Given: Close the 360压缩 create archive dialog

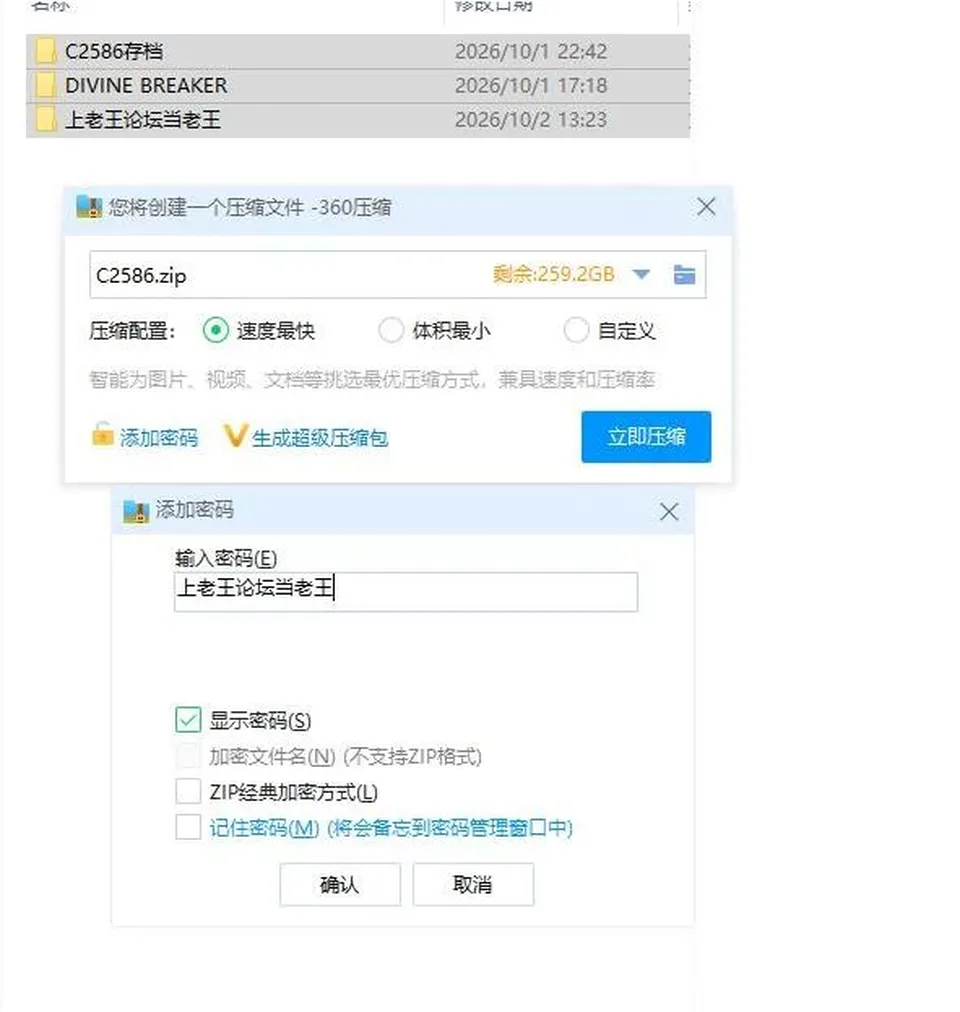Looking at the screenshot, I should point(706,207).
